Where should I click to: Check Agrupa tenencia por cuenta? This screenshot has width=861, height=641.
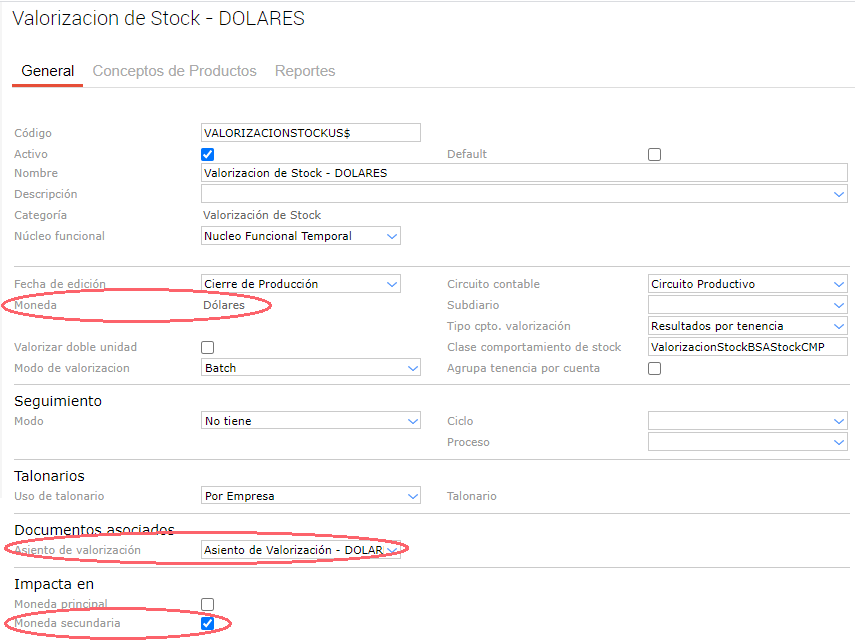click(x=655, y=368)
